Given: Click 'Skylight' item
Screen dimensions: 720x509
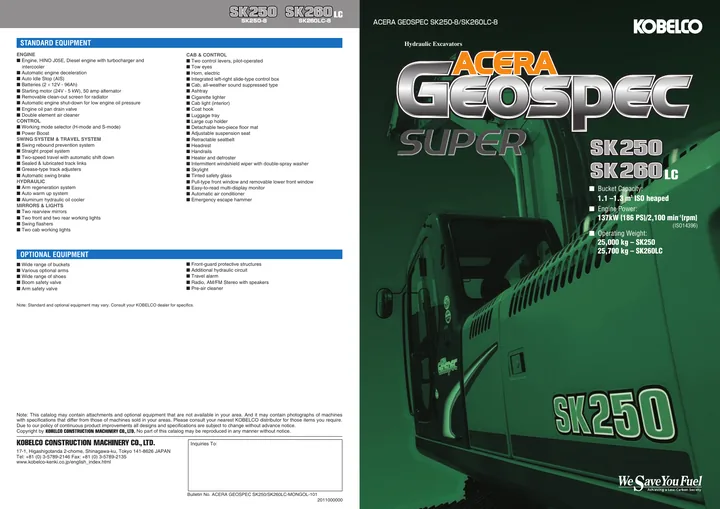Looking at the screenshot, I should 199,170.
